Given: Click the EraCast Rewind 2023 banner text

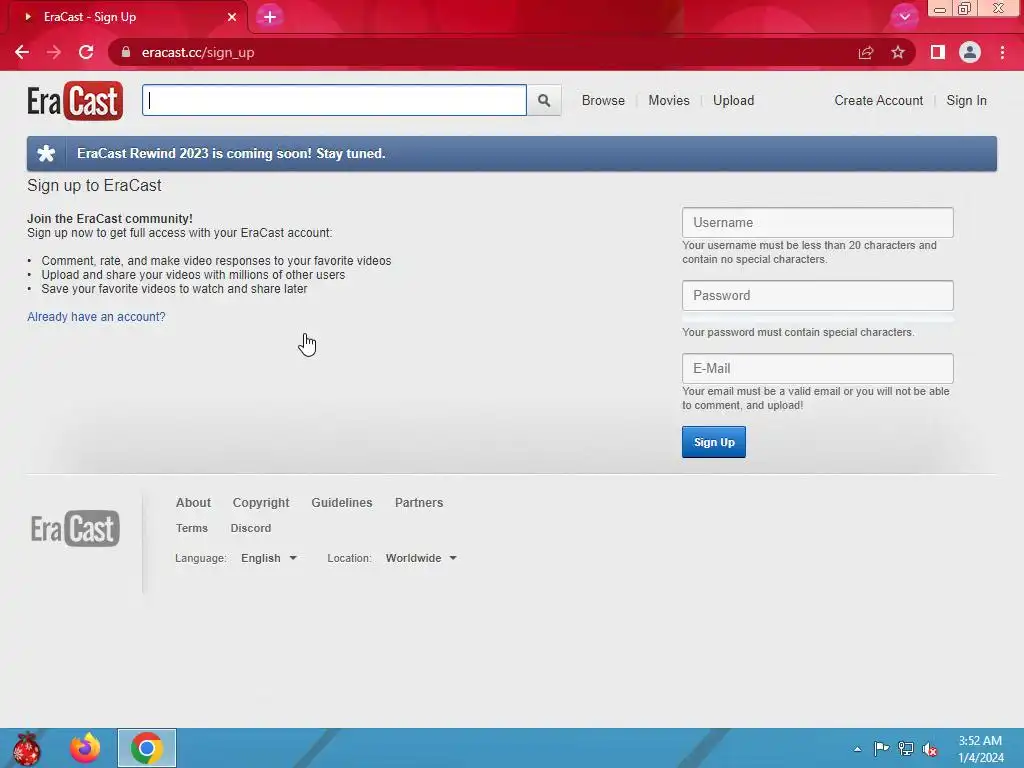Looking at the screenshot, I should [x=231, y=153].
